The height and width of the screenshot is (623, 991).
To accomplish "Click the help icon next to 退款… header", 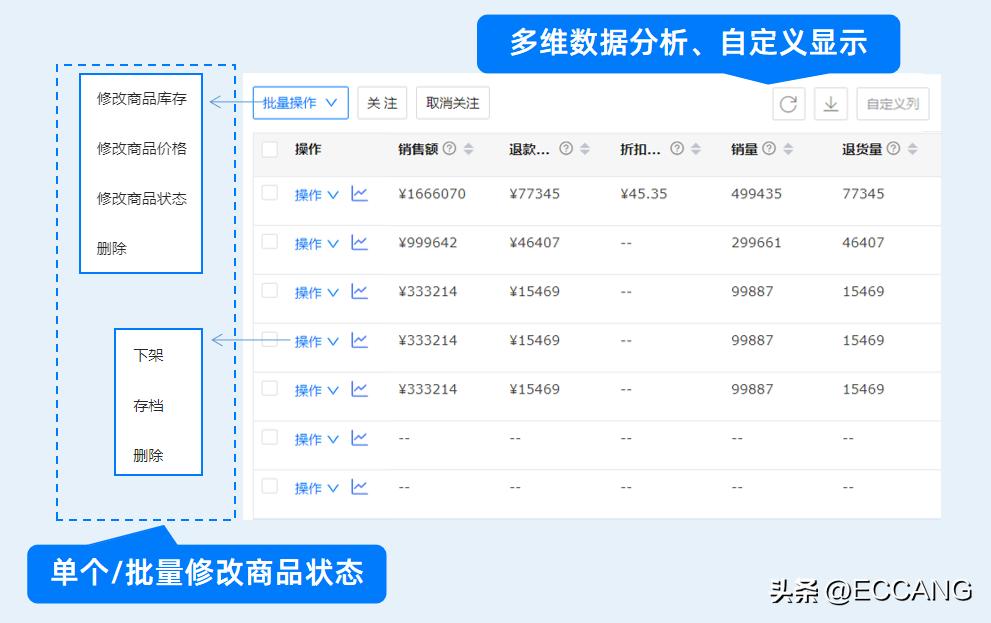I will (566, 148).
